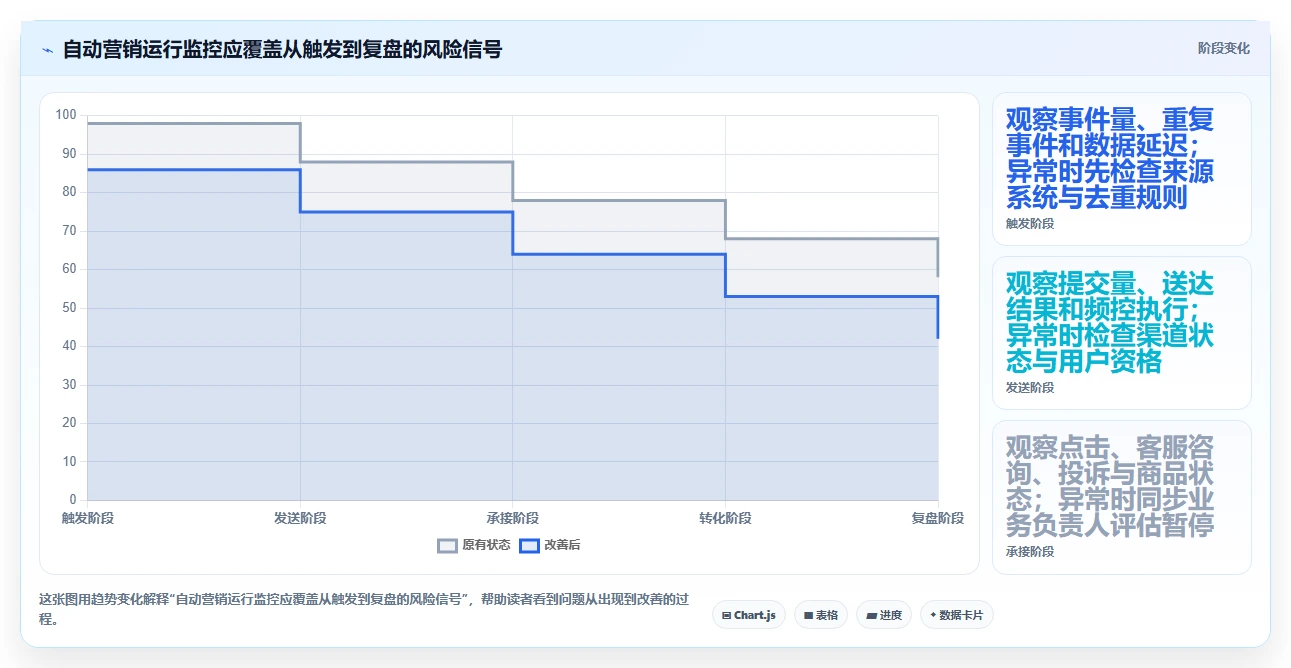Viewport: 1291px width, 668px height.
Task: Select the 进度 tag
Action: click(x=884, y=615)
